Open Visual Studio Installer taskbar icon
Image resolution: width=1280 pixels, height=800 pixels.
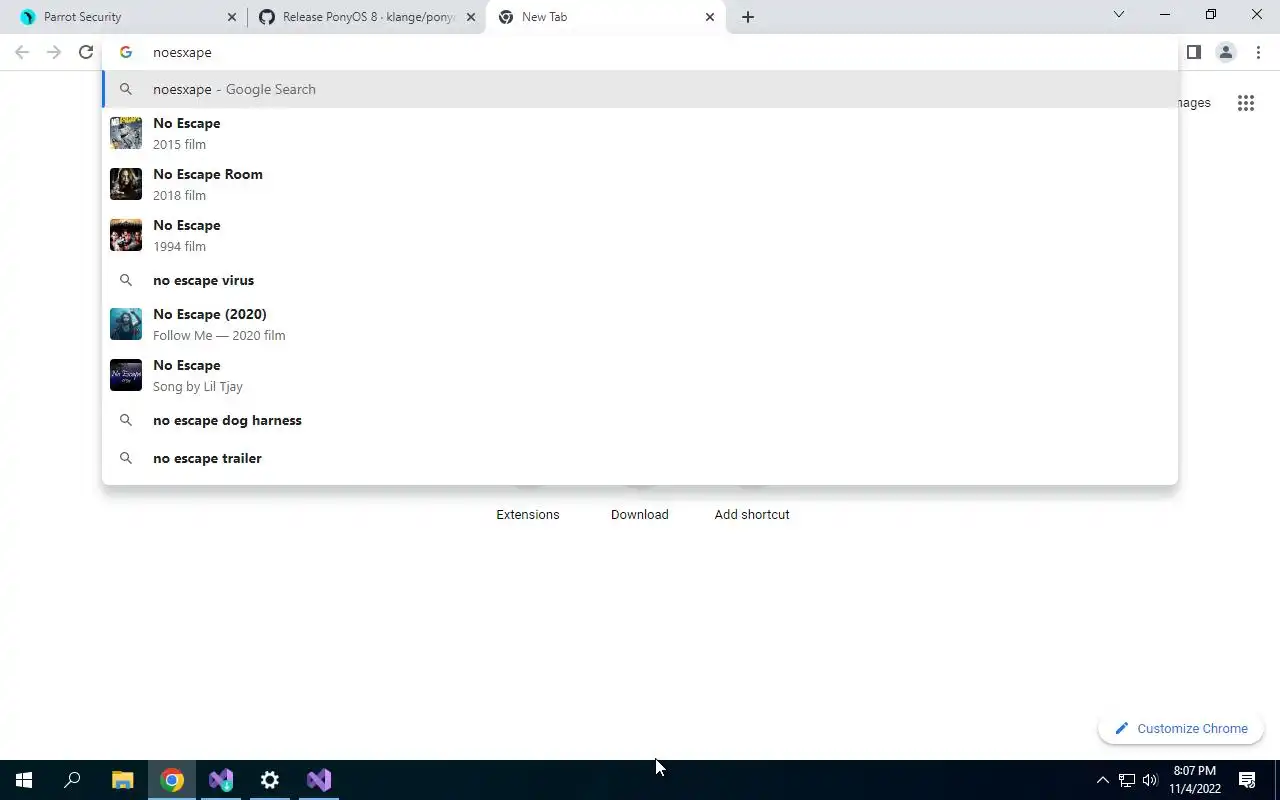221,780
